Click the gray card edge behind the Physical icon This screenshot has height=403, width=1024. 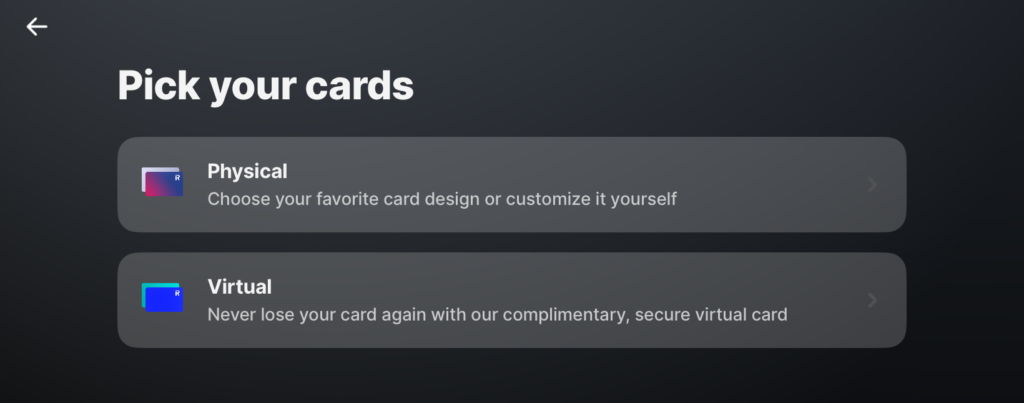click(145, 172)
